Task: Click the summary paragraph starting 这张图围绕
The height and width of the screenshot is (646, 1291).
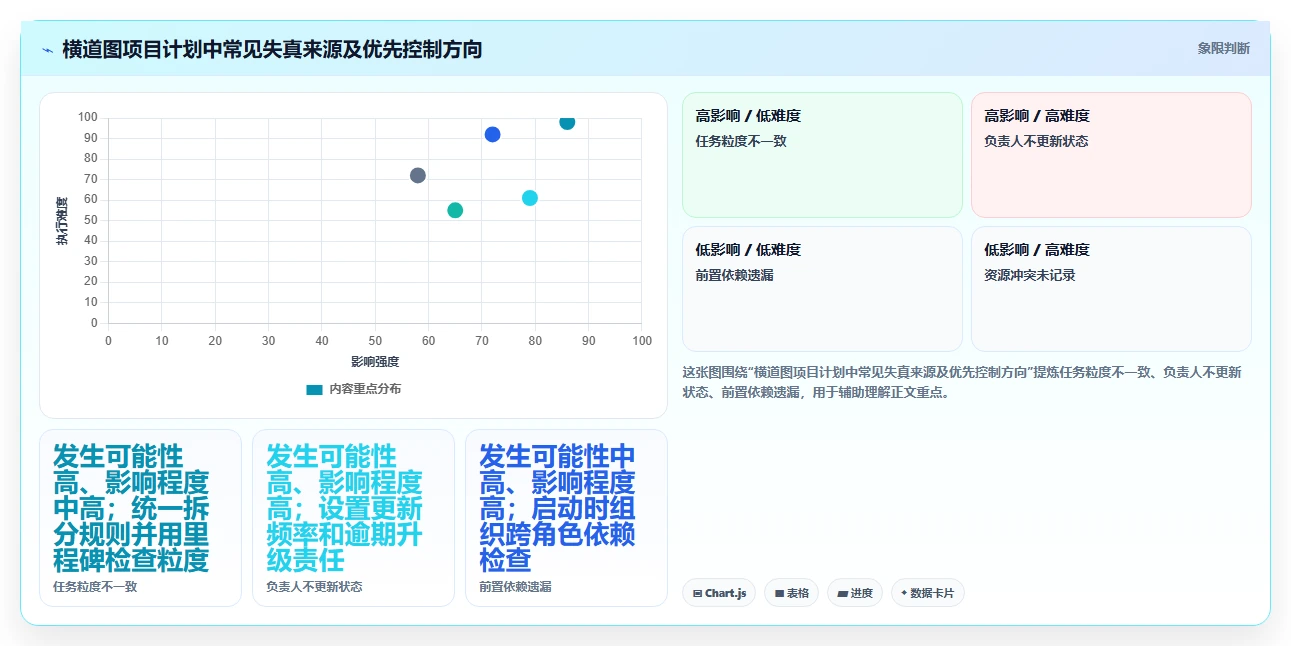Action: click(x=962, y=382)
